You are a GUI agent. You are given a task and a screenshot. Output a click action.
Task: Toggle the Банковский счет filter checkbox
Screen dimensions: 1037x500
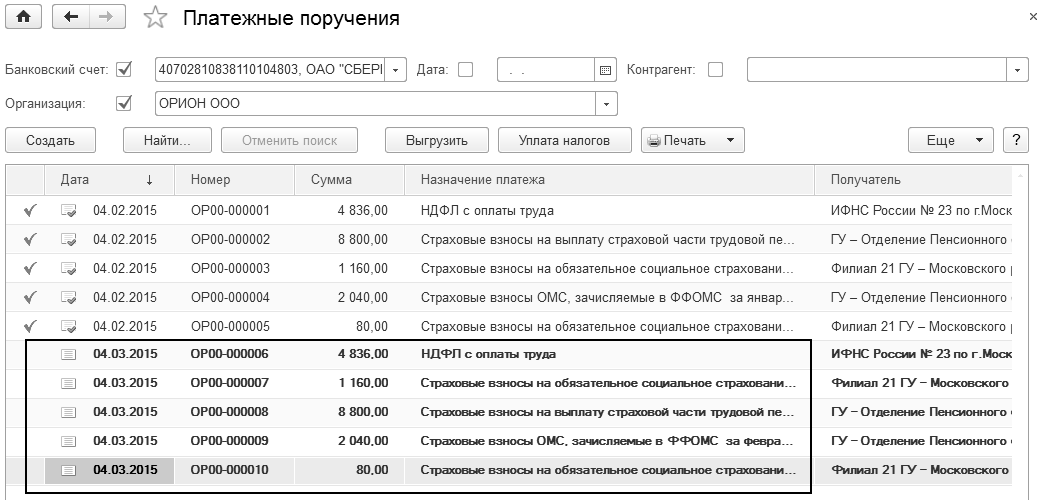[125, 70]
